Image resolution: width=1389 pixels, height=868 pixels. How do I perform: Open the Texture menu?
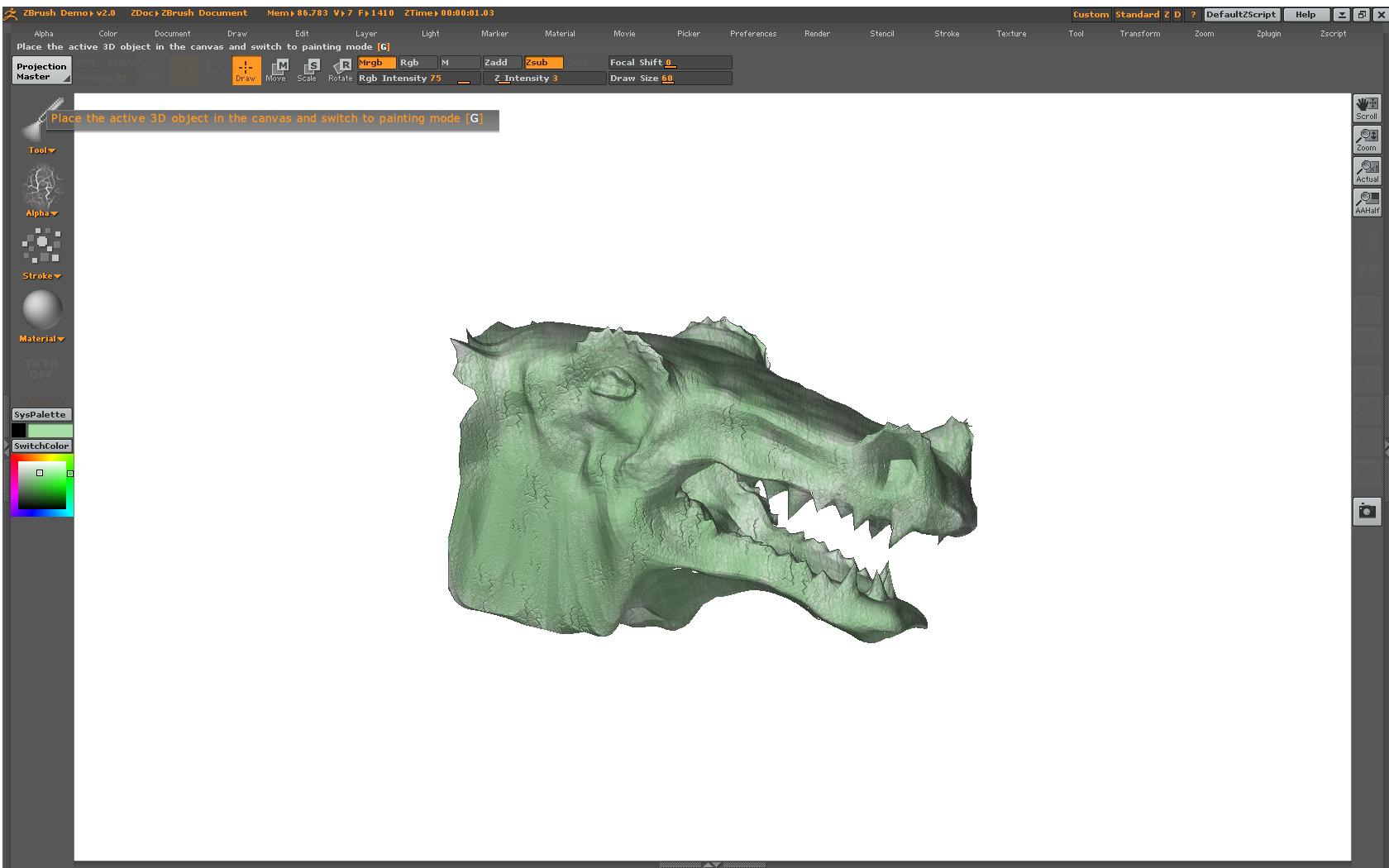(x=1011, y=34)
